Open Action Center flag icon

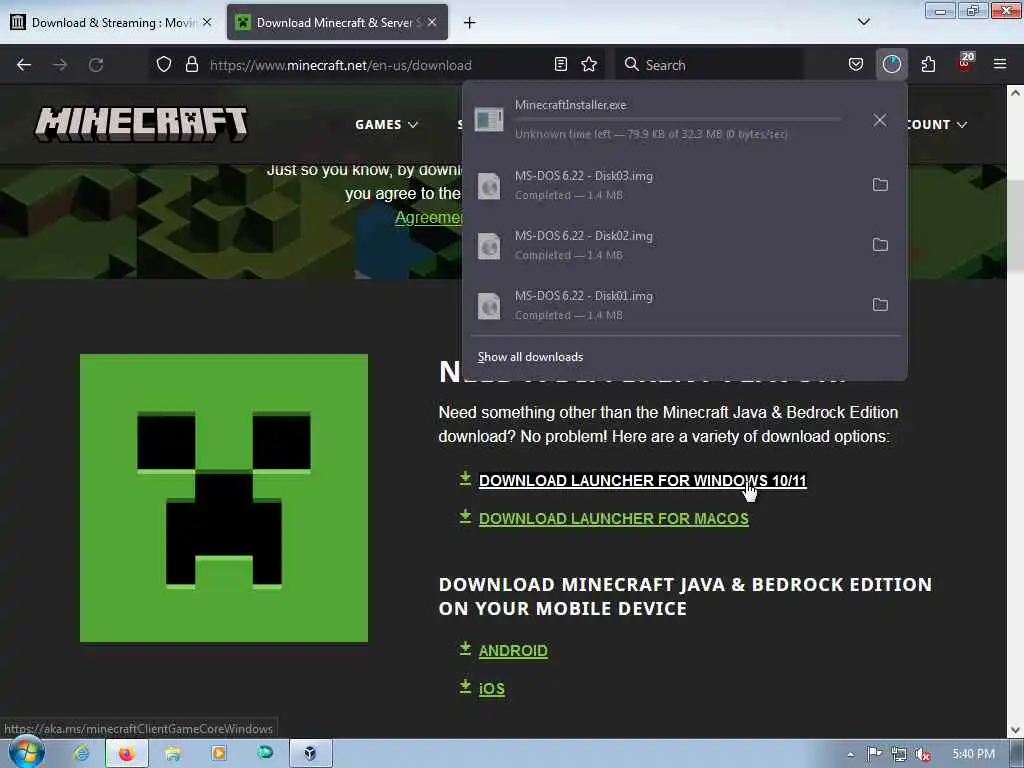point(874,754)
